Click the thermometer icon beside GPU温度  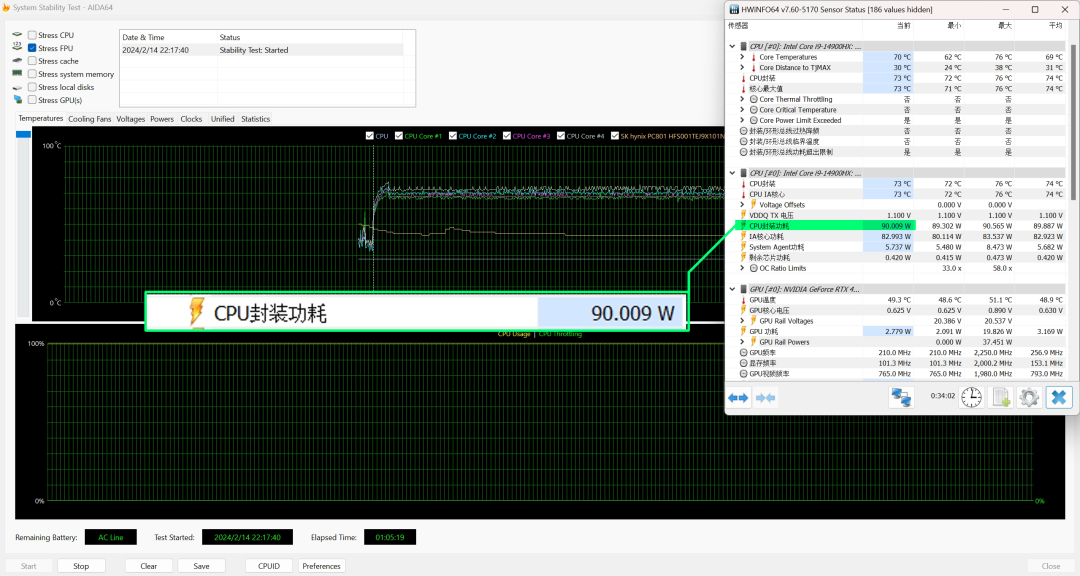(744, 300)
